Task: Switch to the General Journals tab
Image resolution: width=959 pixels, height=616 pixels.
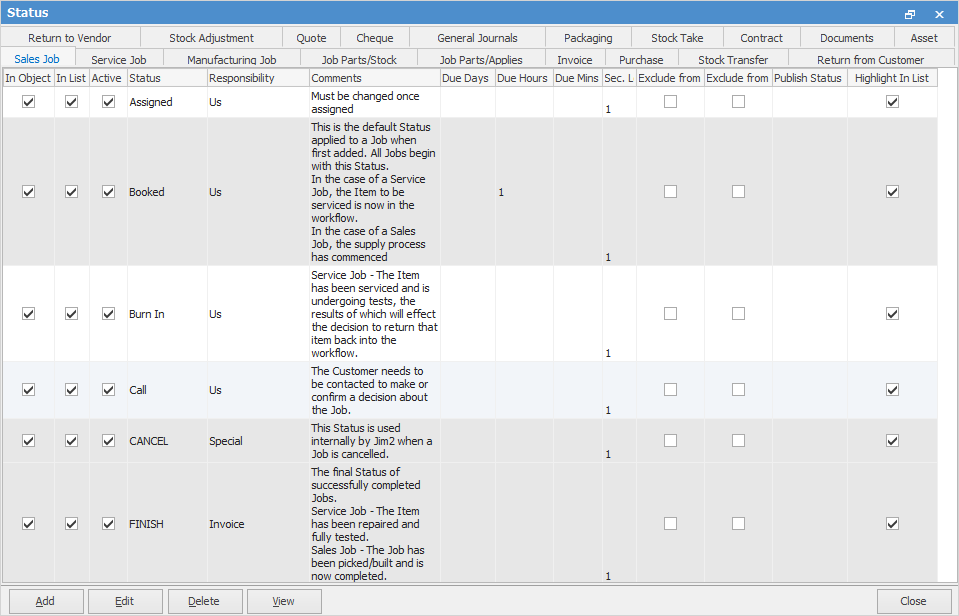Action: 477,38
